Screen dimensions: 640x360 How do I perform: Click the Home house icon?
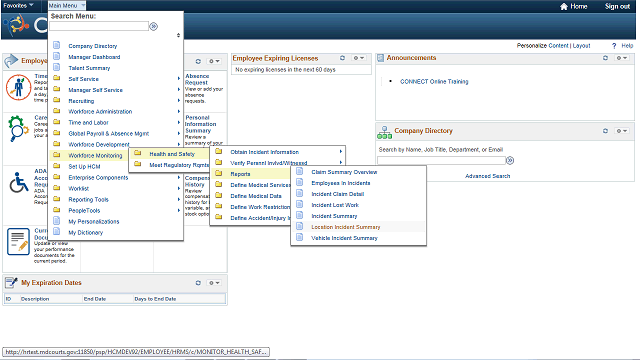tap(564, 6)
